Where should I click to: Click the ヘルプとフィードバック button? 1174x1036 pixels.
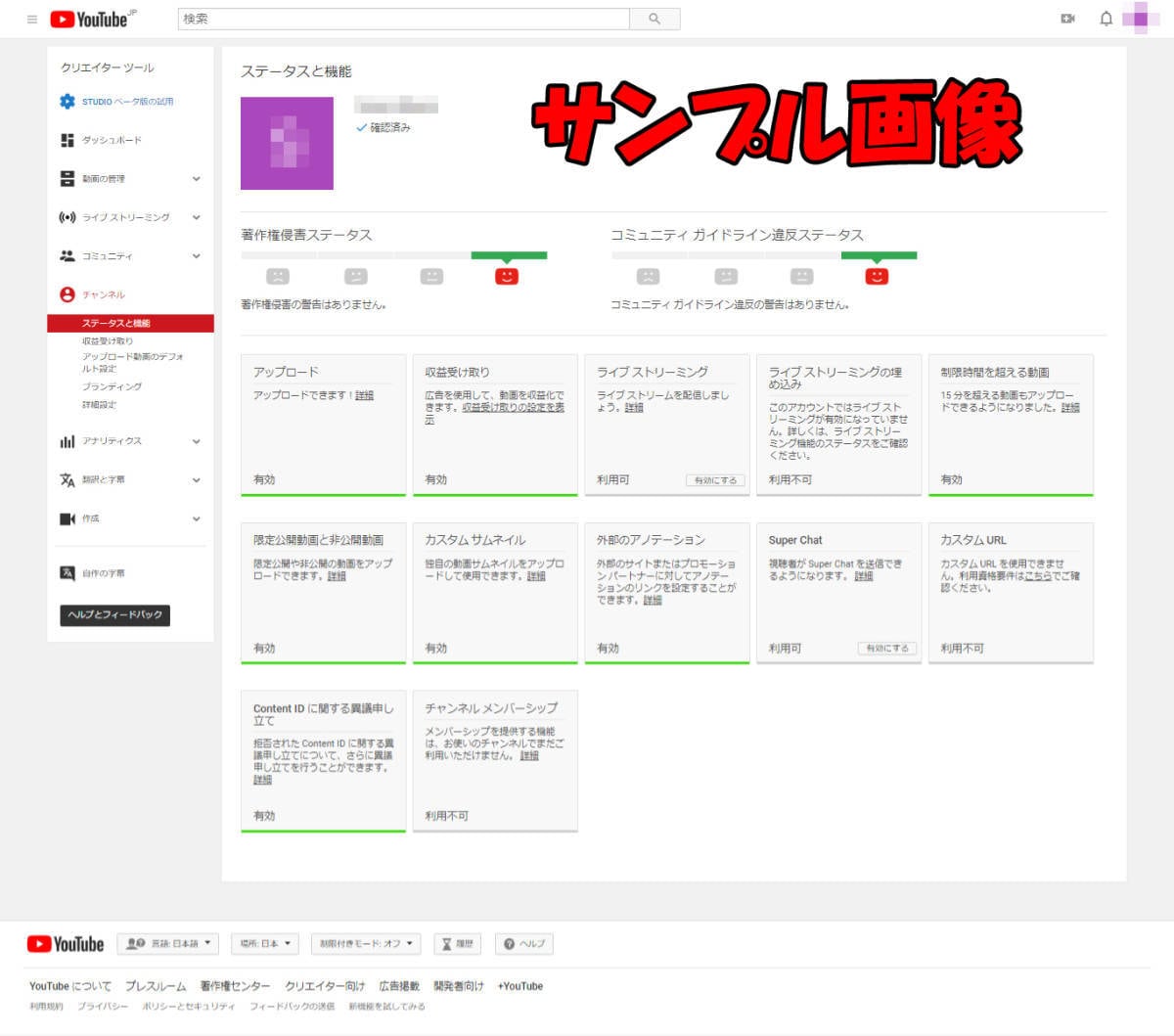[x=115, y=615]
